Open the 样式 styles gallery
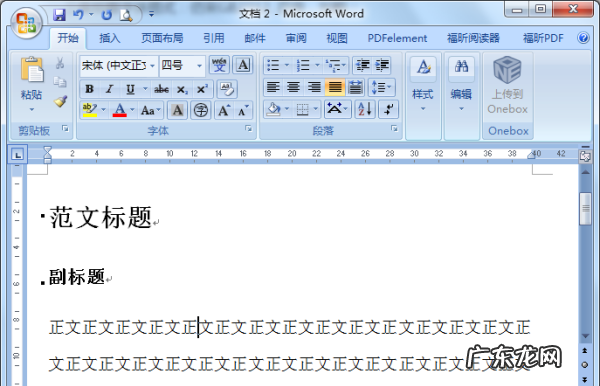Viewport: 600px width, 386px height. click(423, 84)
